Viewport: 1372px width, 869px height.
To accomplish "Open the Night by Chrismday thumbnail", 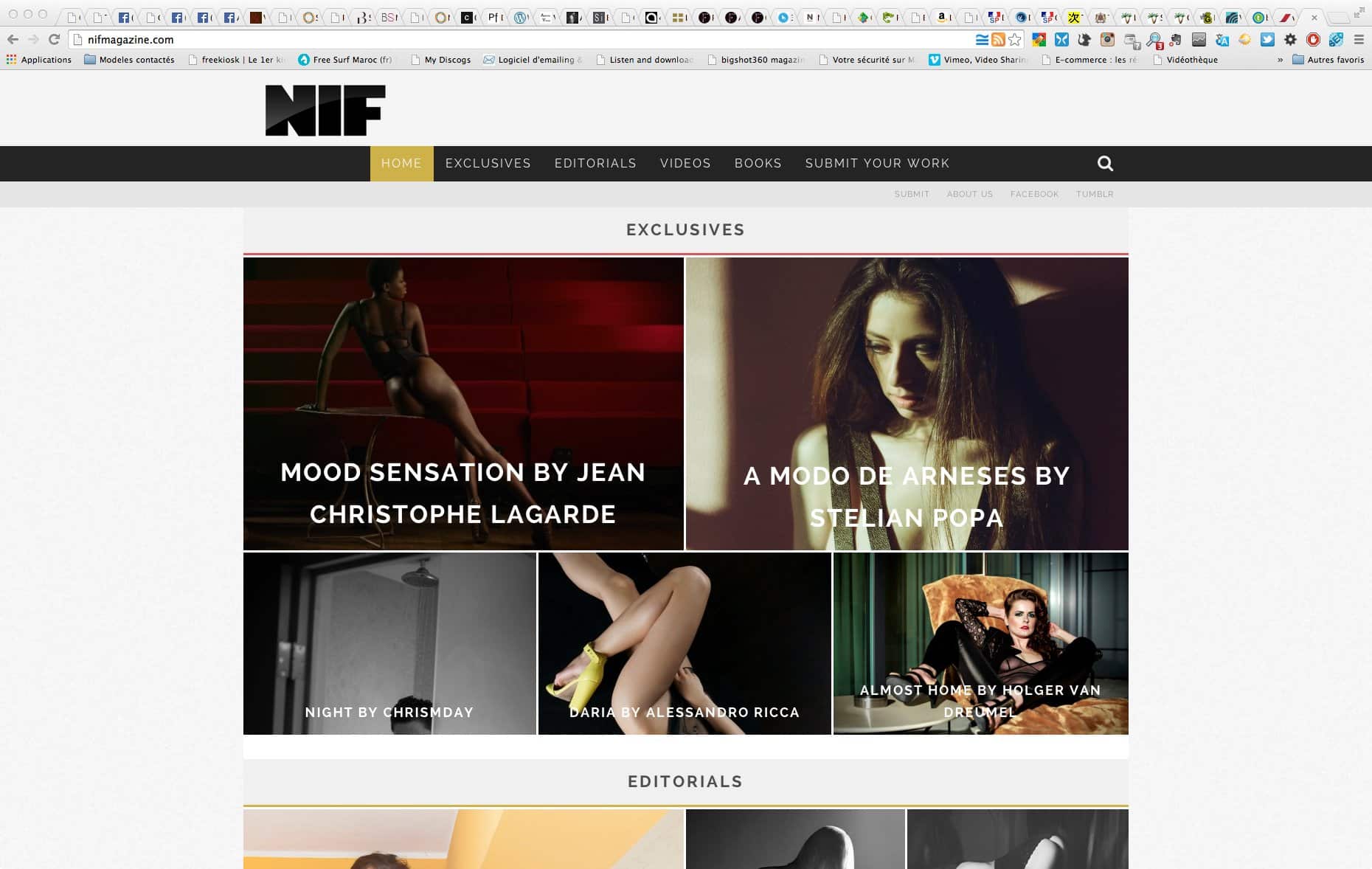I will coord(389,643).
